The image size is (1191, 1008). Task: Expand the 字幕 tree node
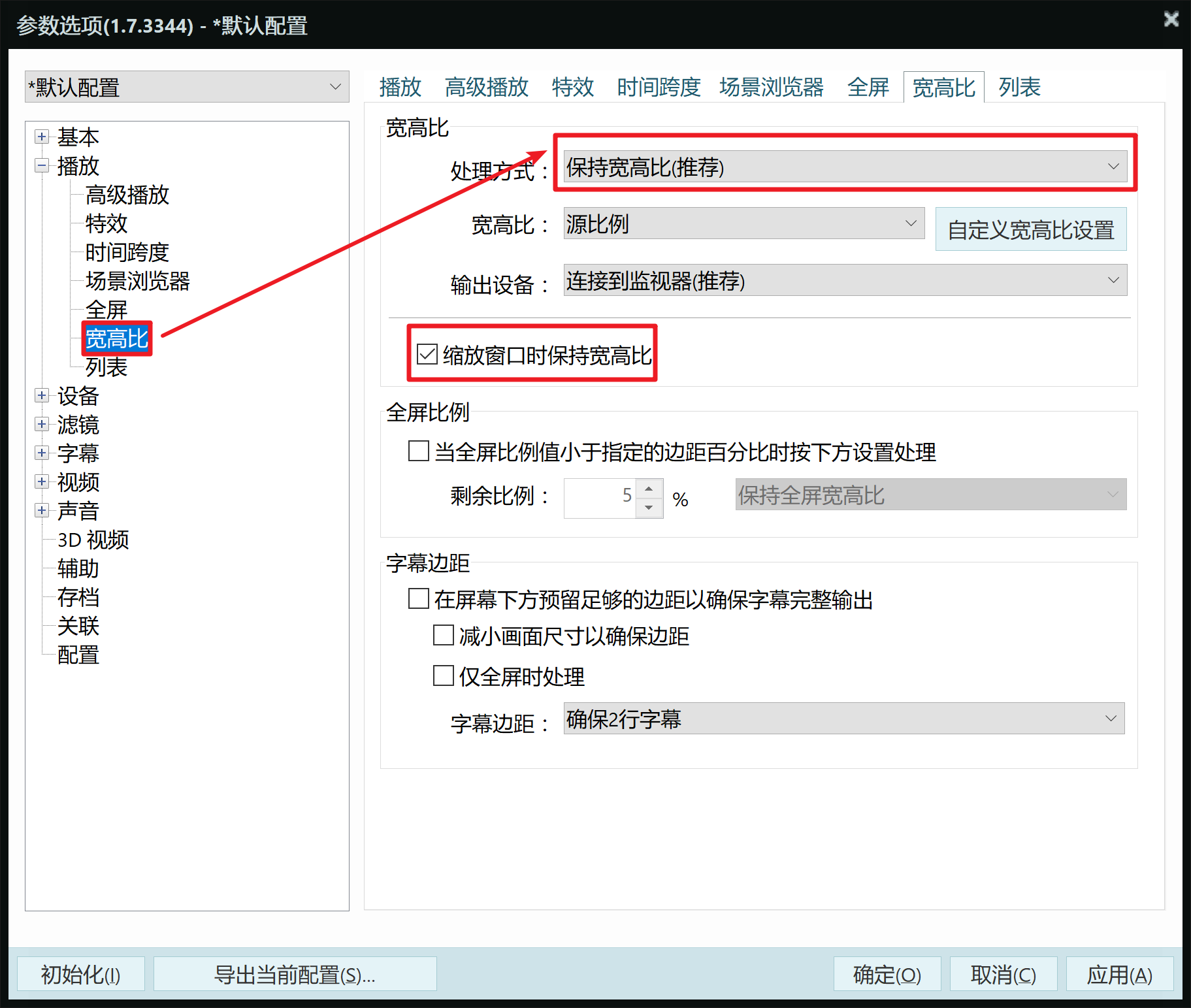point(42,453)
